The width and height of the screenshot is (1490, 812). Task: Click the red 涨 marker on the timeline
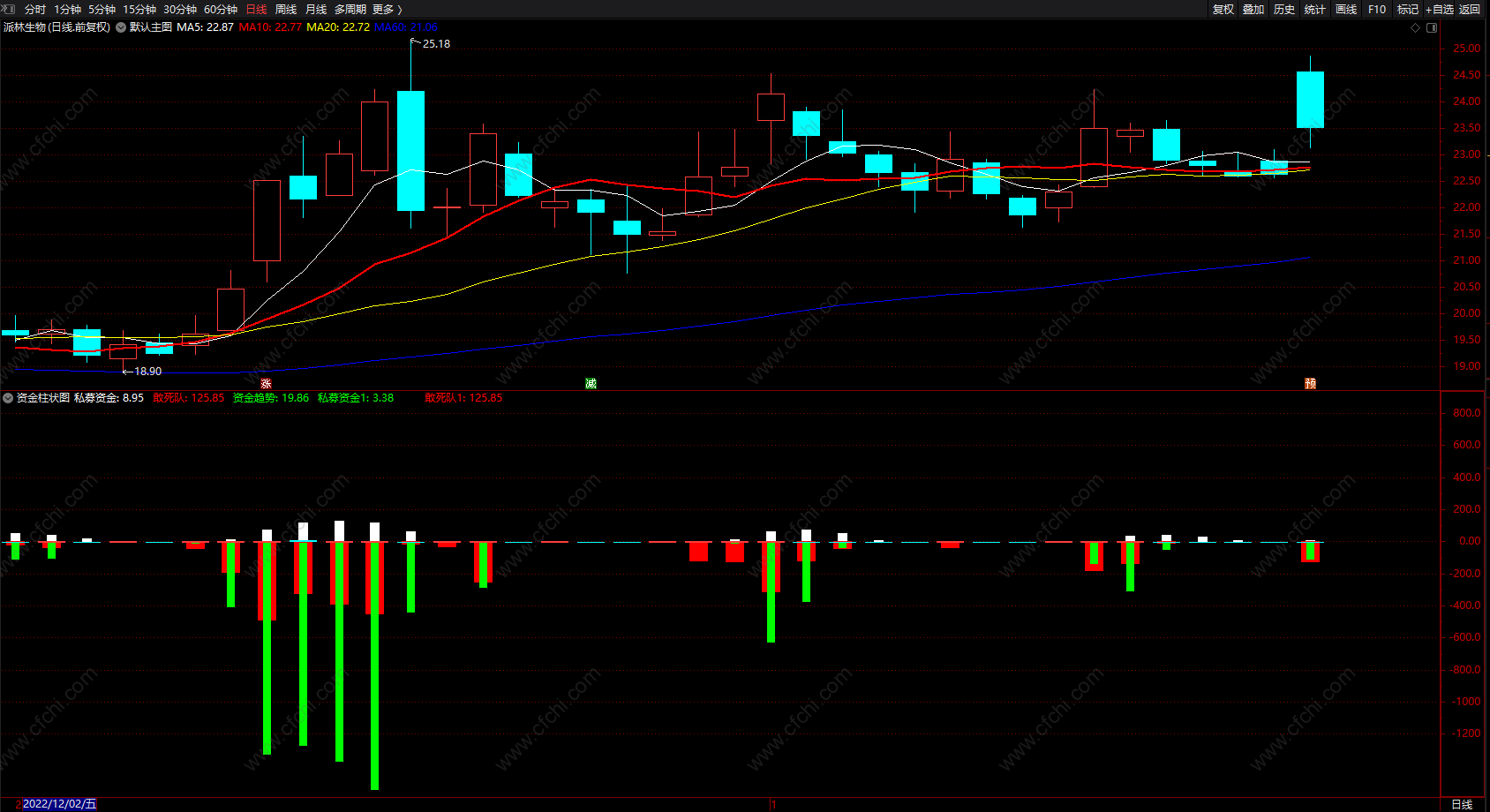click(266, 383)
